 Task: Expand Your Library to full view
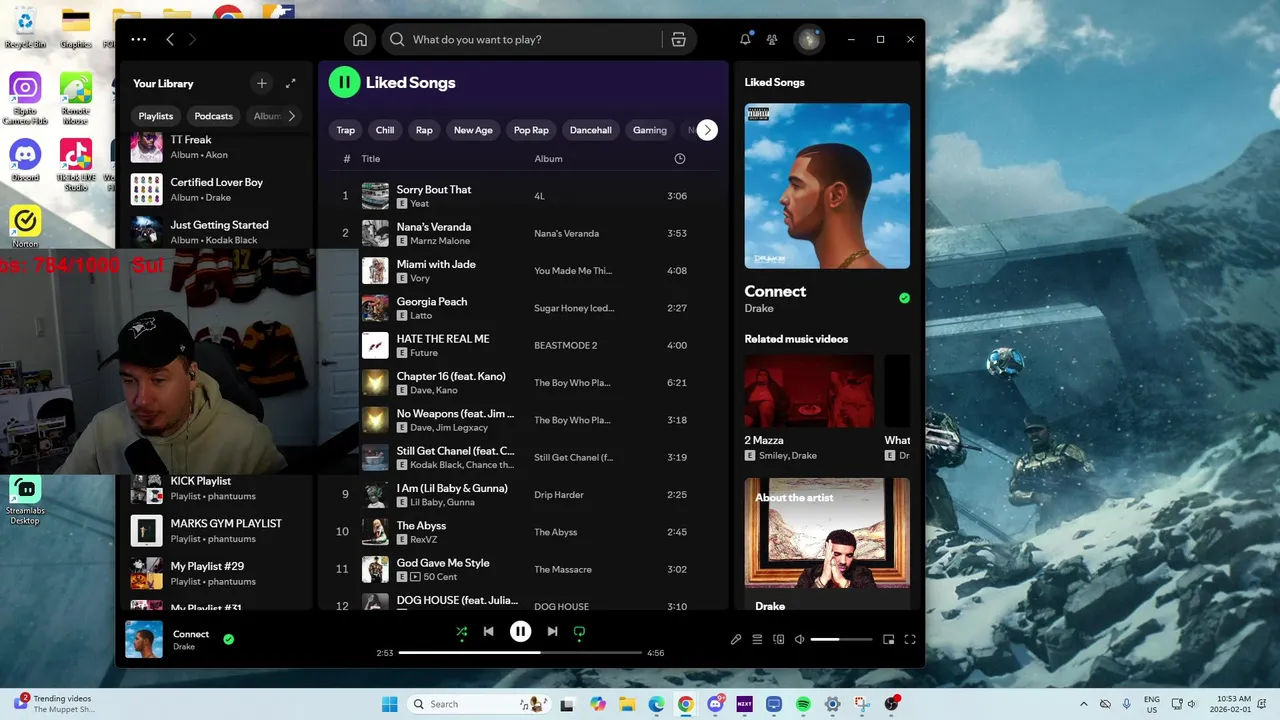[290, 83]
